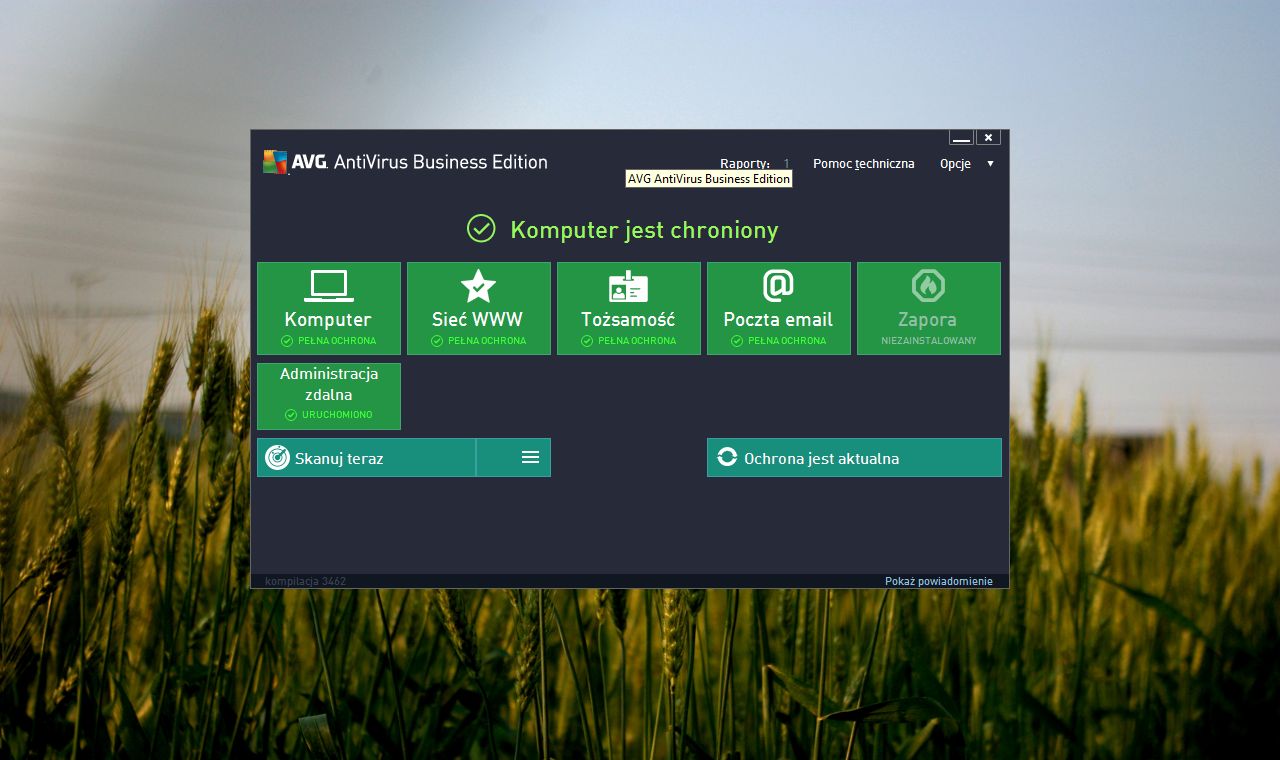The height and width of the screenshot is (760, 1280).
Task: Minimize the AVG window
Action: [961, 138]
